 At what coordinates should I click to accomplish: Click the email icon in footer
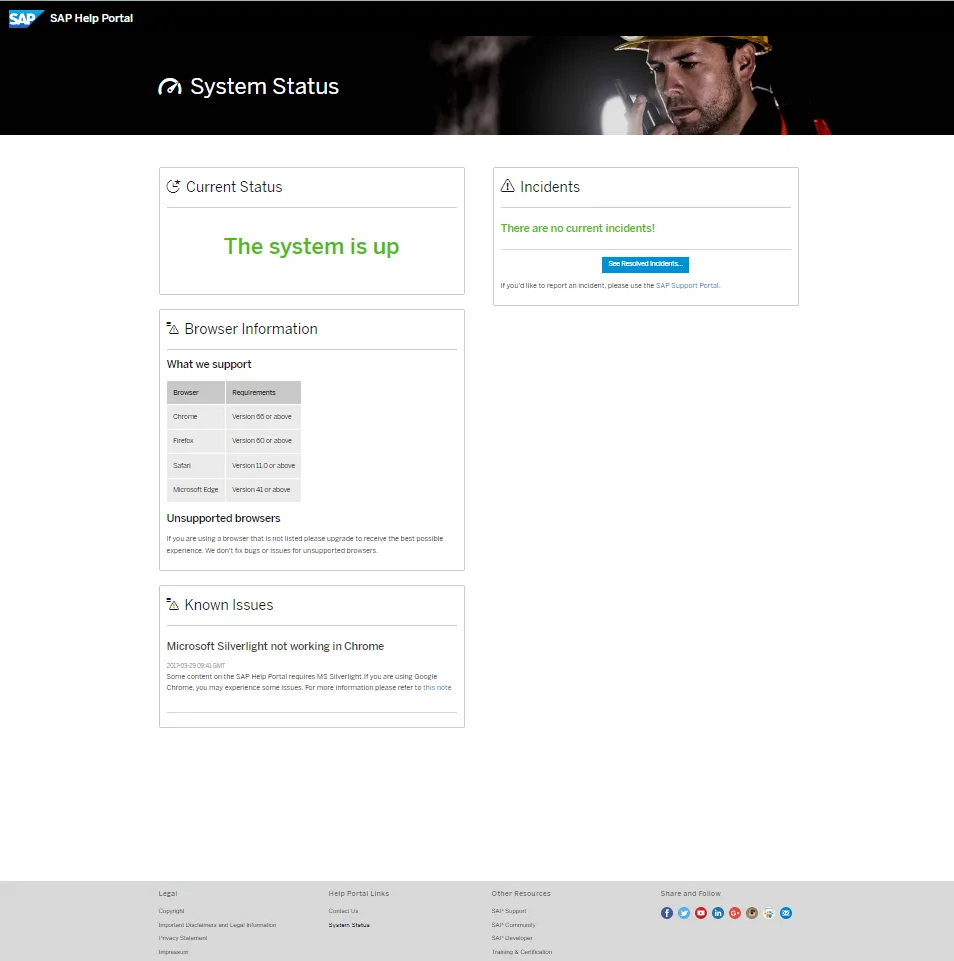coord(786,913)
